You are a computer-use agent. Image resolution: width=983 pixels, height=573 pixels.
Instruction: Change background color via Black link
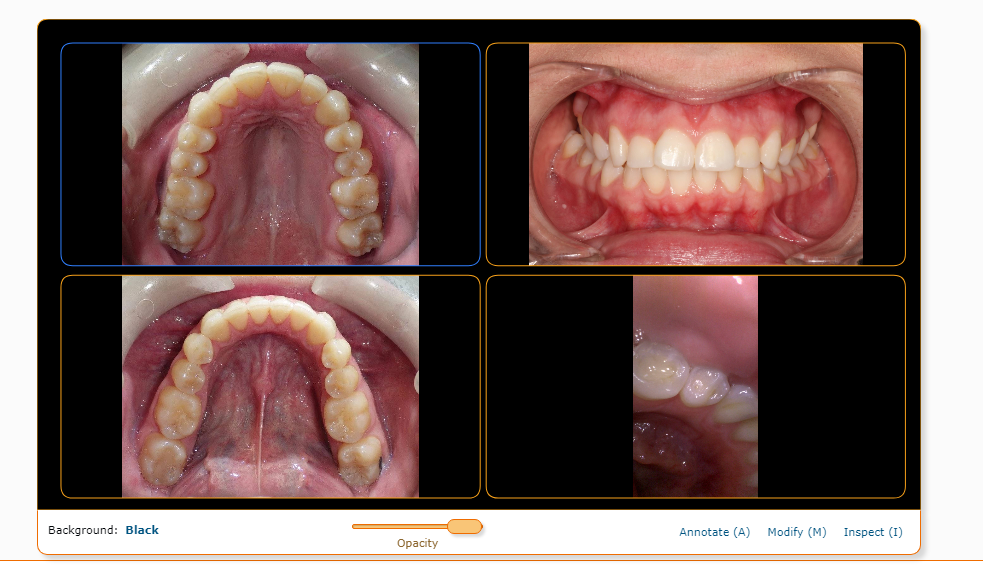(x=142, y=530)
